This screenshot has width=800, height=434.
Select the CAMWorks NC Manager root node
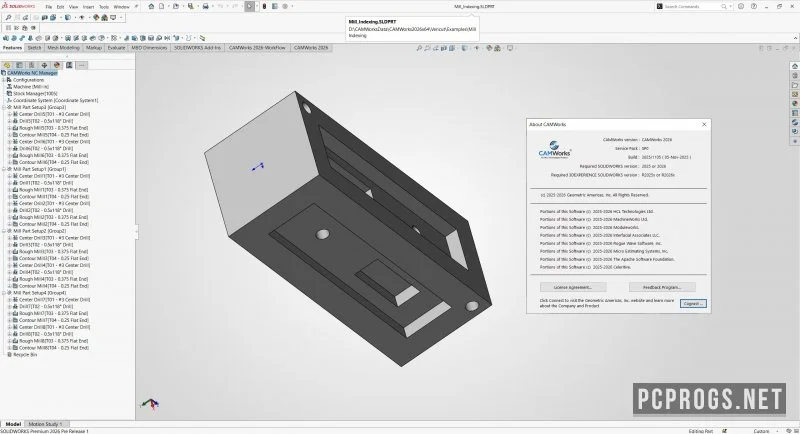(32, 73)
